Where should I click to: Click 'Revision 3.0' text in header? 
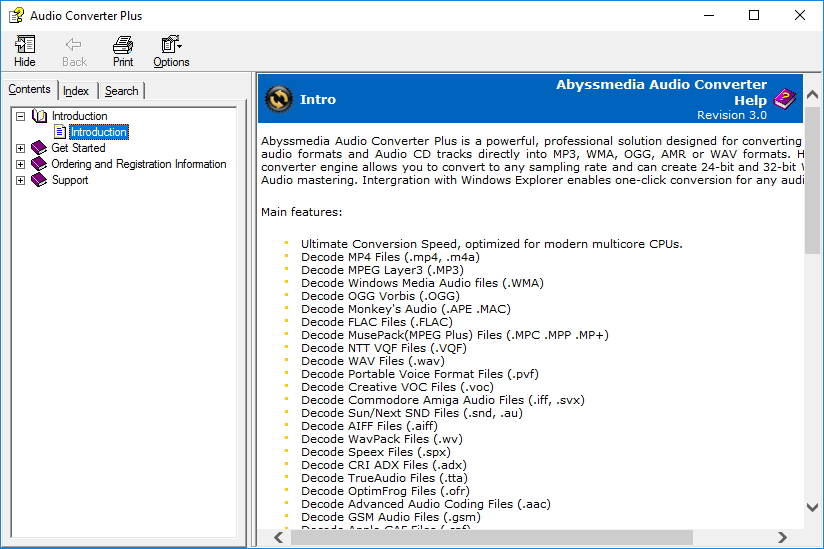(732, 115)
